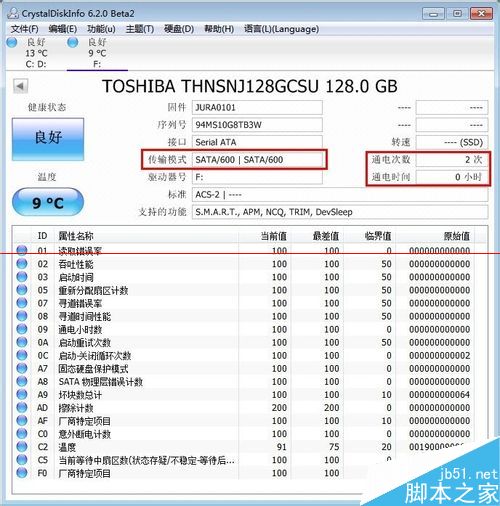This screenshot has width=500, height=506.
Task: Click the status icon for attribute C5
Action: 22,460
